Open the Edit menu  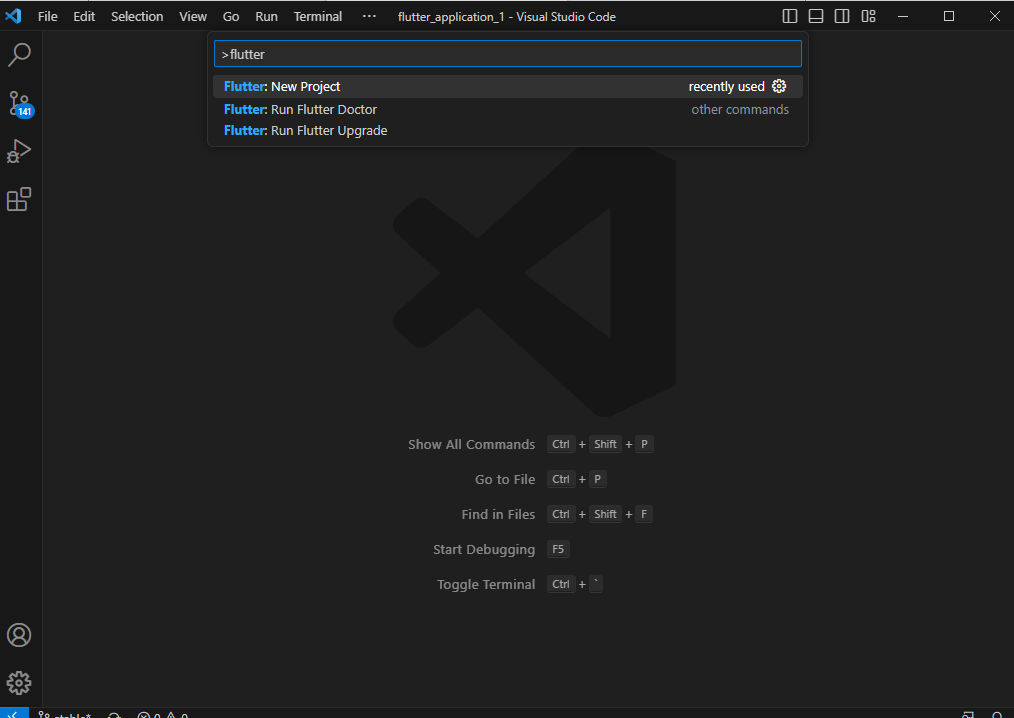[x=84, y=17]
